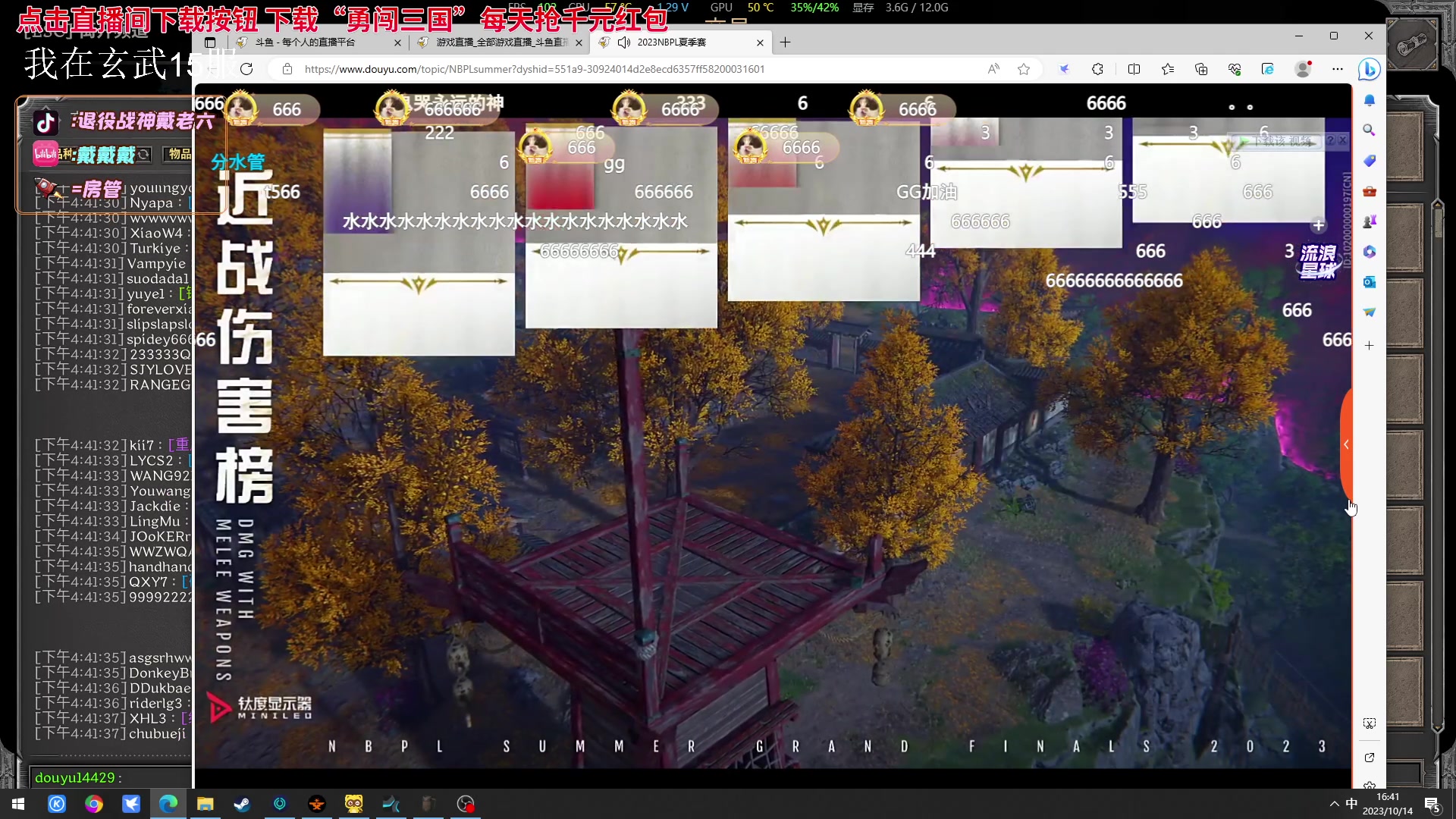Refresh the Douyu page
Viewport: 1456px width, 819px height.
tap(246, 69)
